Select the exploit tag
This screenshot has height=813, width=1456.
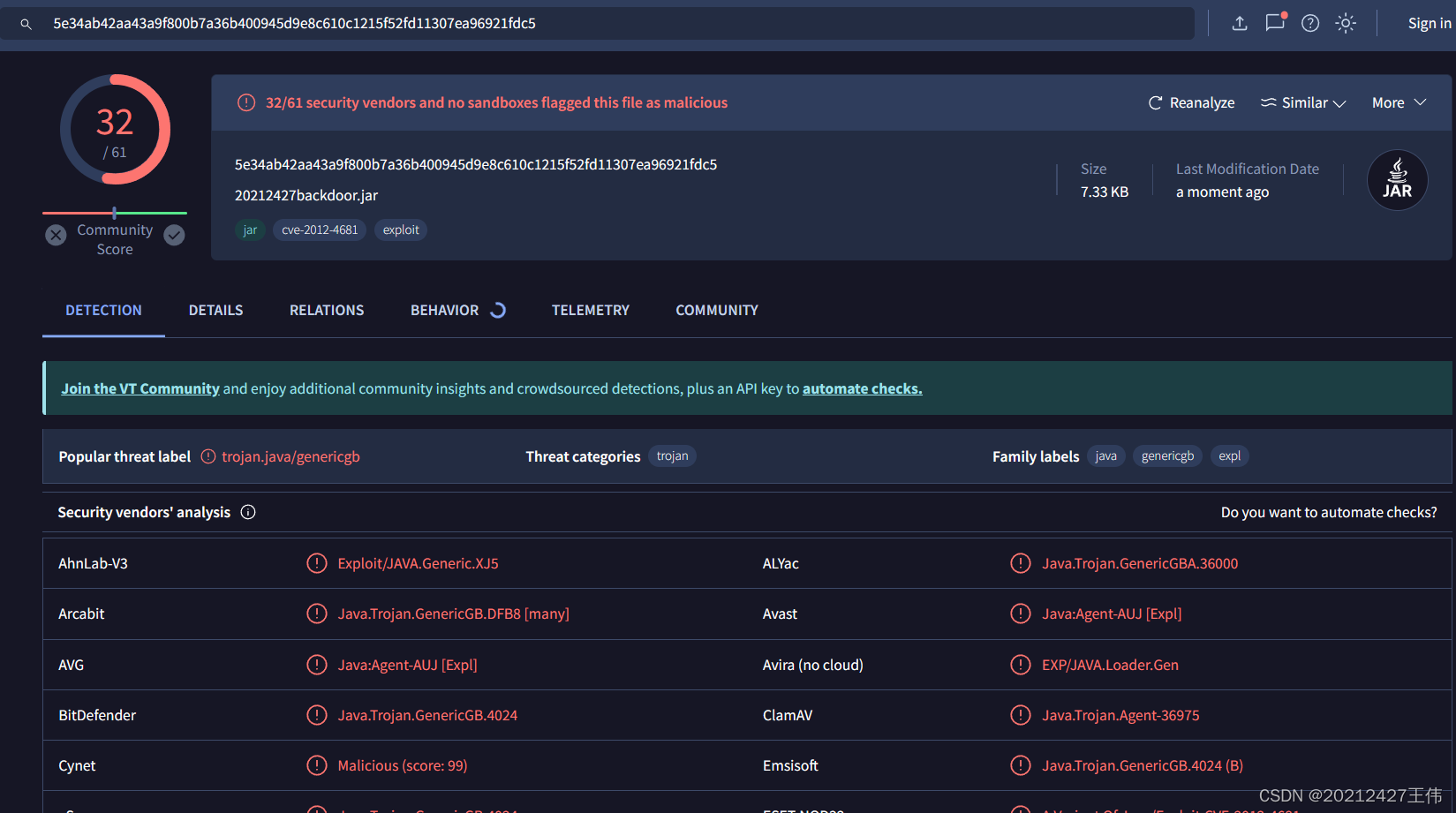[x=401, y=230]
